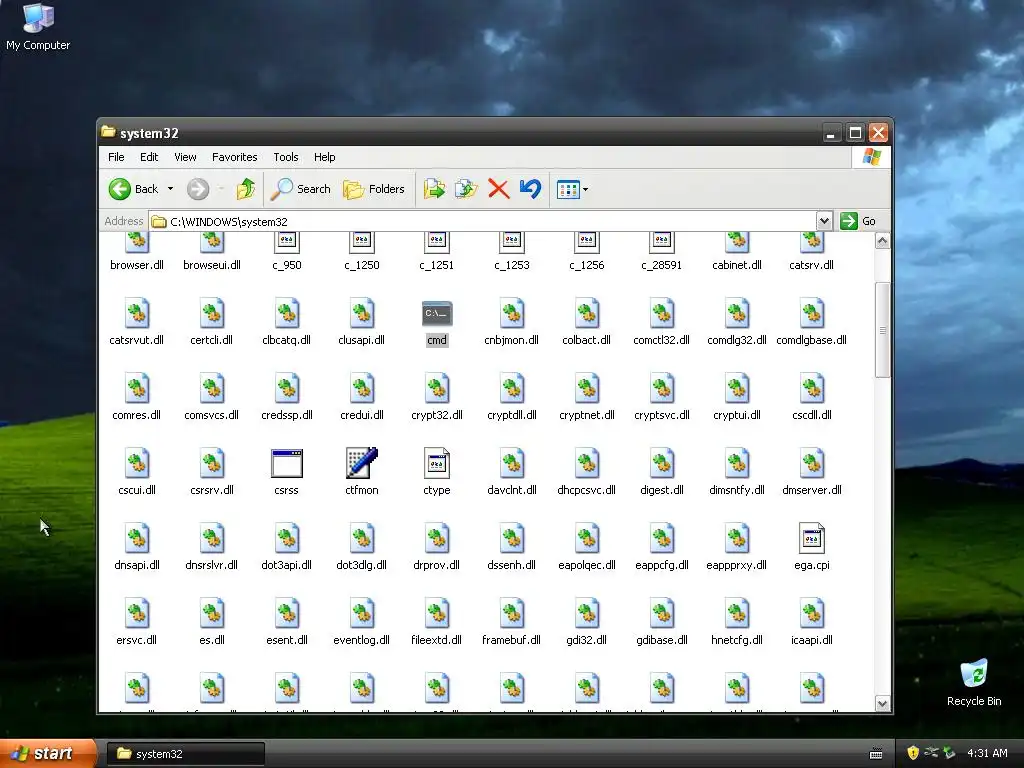Click the Copy To toolbar icon

(466, 189)
